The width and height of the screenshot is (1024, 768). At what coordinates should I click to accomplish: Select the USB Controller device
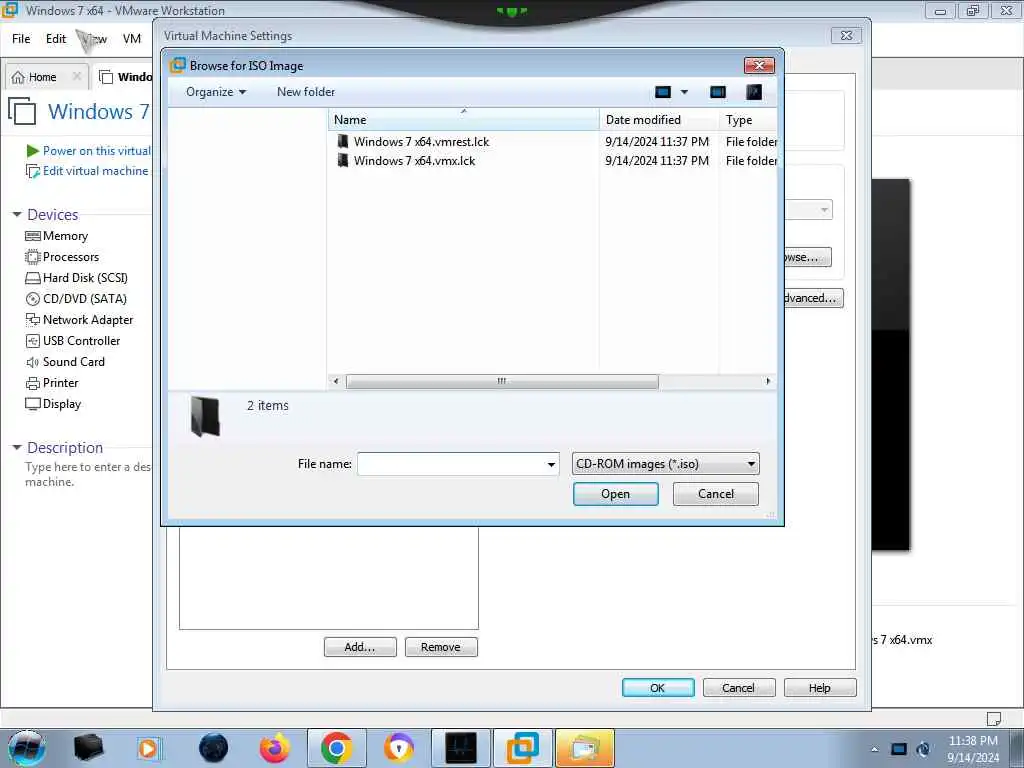72,340
